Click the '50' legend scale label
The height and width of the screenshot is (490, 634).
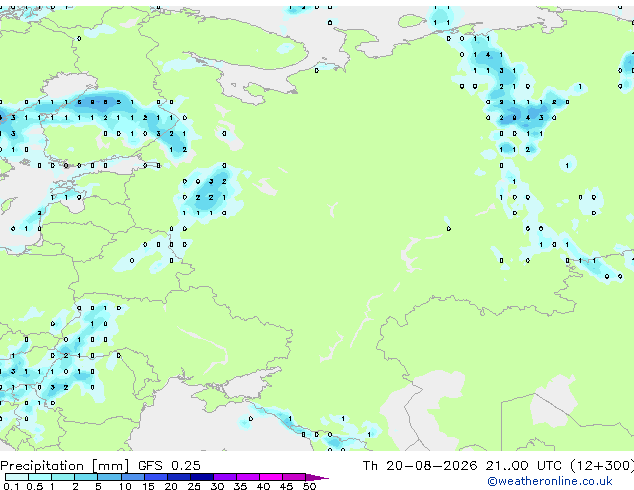coord(309,486)
